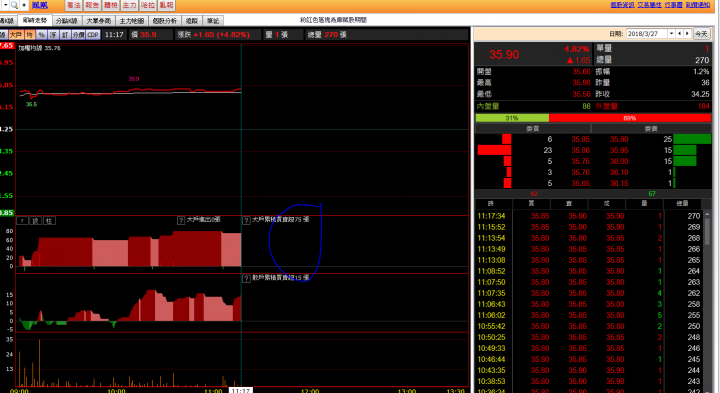
Task: Click the next date arrow
Action: point(687,34)
